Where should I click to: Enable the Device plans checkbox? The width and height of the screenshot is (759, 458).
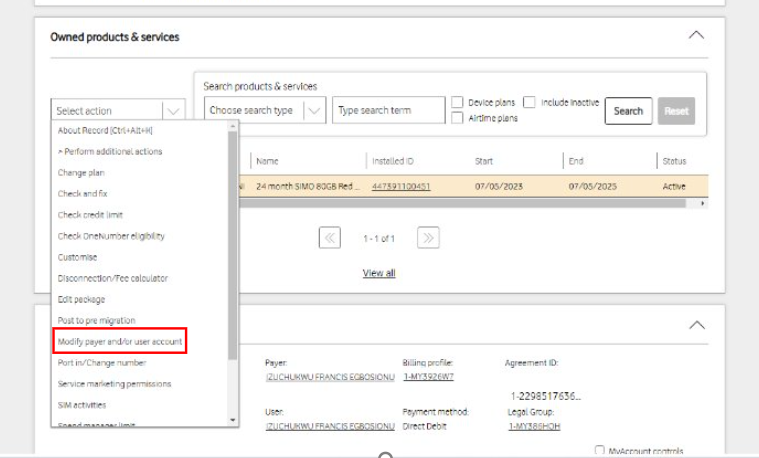pos(457,102)
